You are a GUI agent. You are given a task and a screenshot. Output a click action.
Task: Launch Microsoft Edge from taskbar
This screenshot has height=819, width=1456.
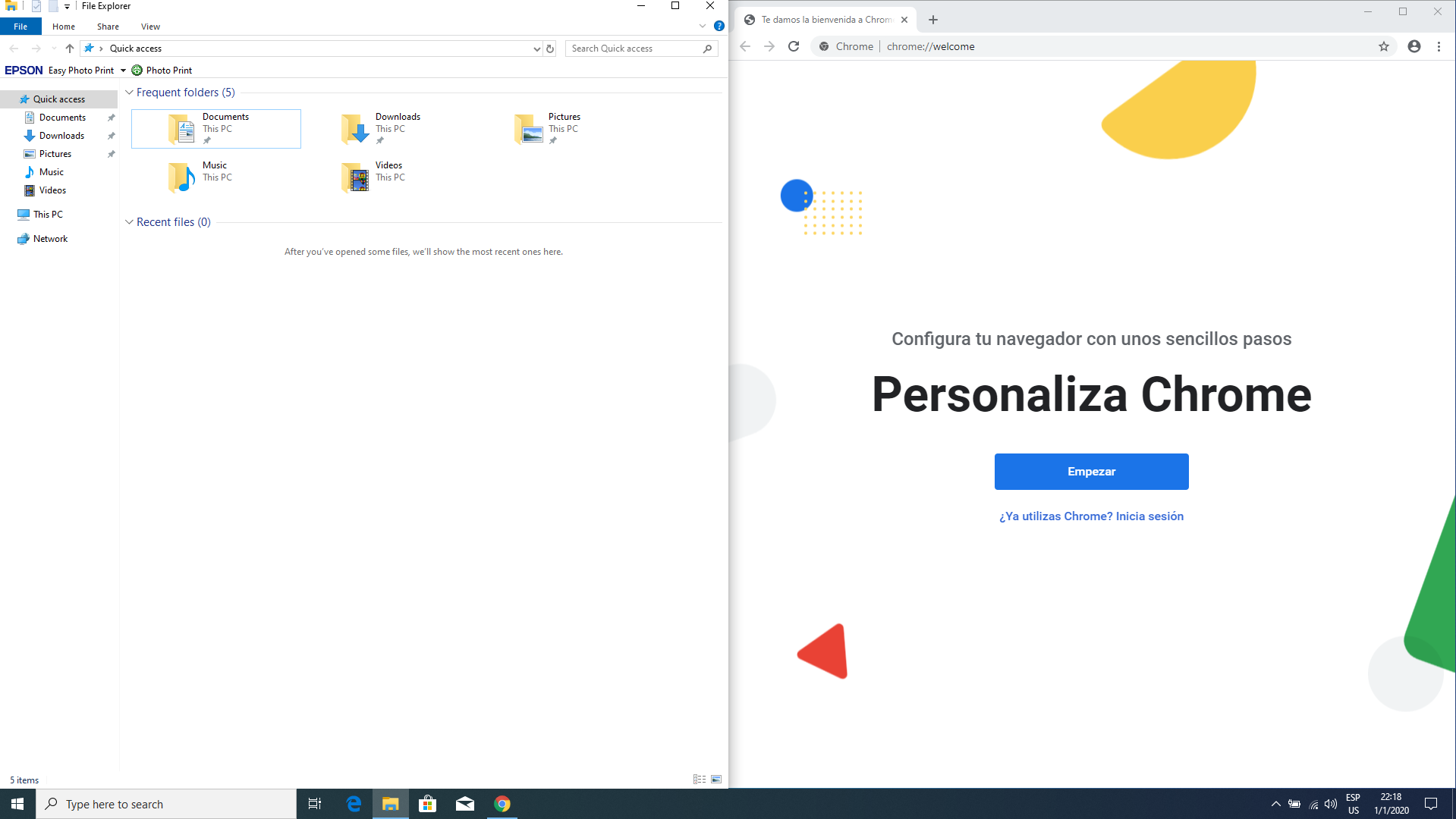354,804
